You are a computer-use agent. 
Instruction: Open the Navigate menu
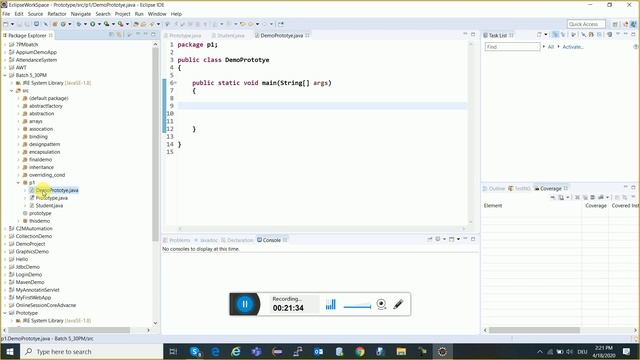tap(81, 14)
